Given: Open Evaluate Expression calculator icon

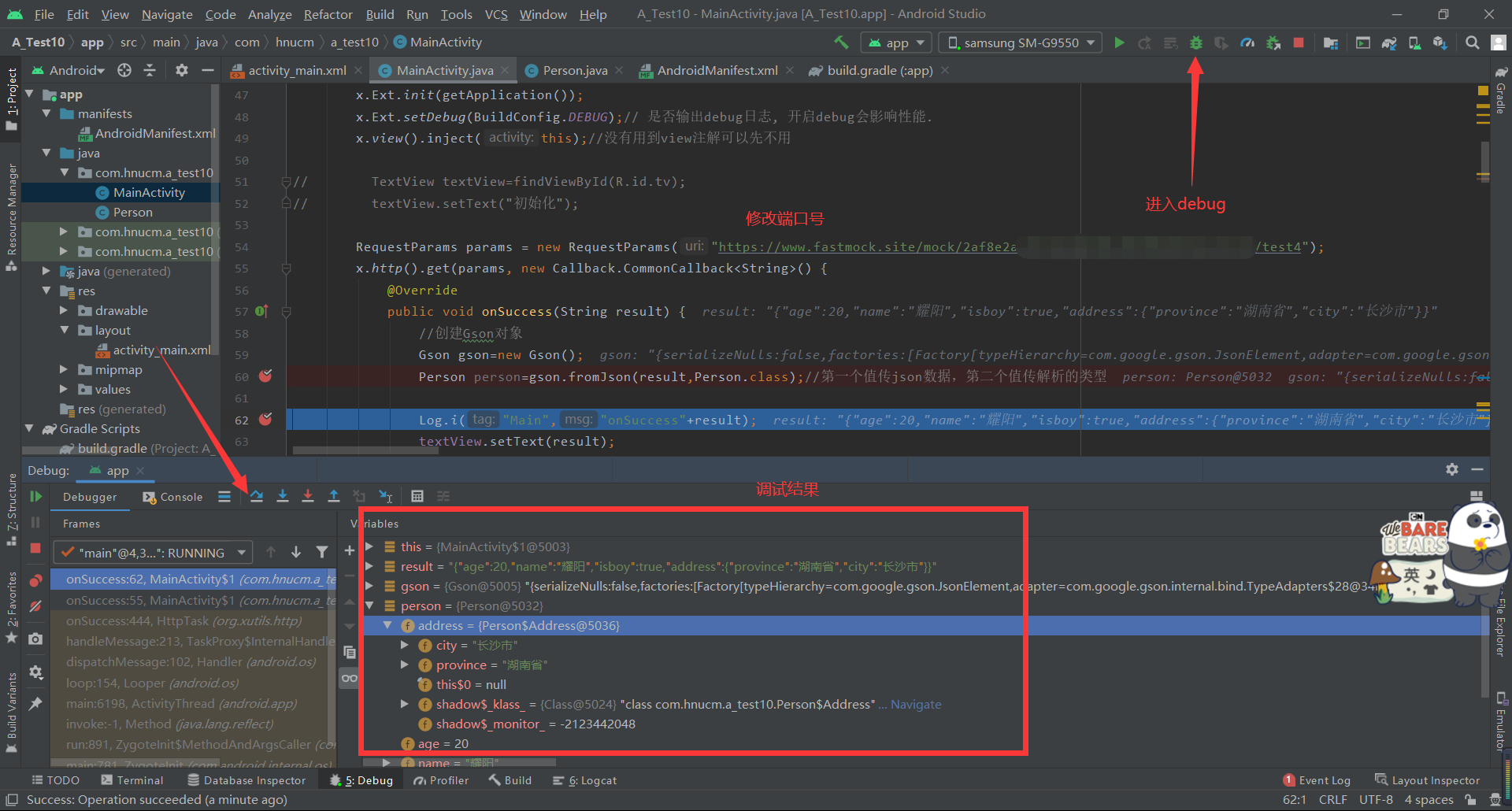Looking at the screenshot, I should coord(417,496).
